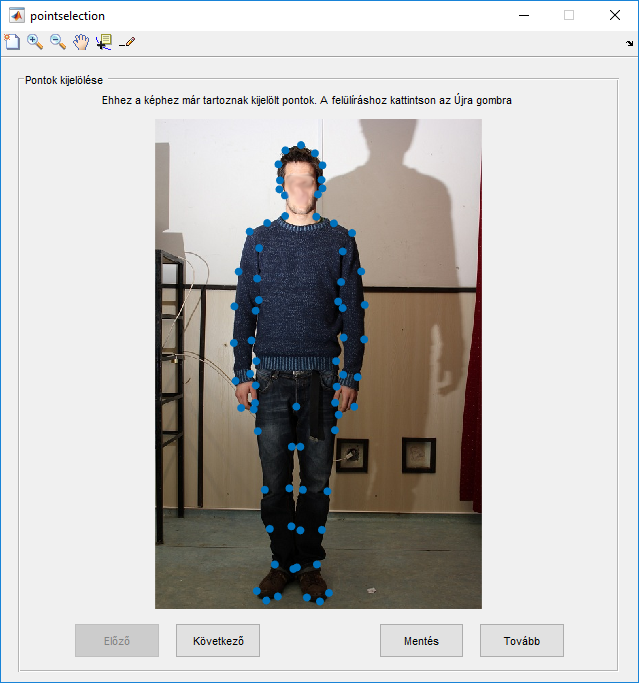
Task: Click the instruction text above the photo
Action: [306, 100]
